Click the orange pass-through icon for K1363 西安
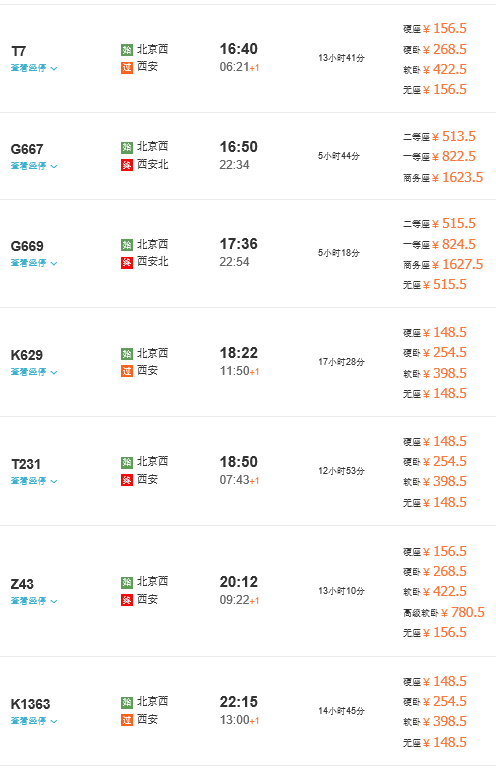Image resolution: width=496 pixels, height=773 pixels. [127, 720]
